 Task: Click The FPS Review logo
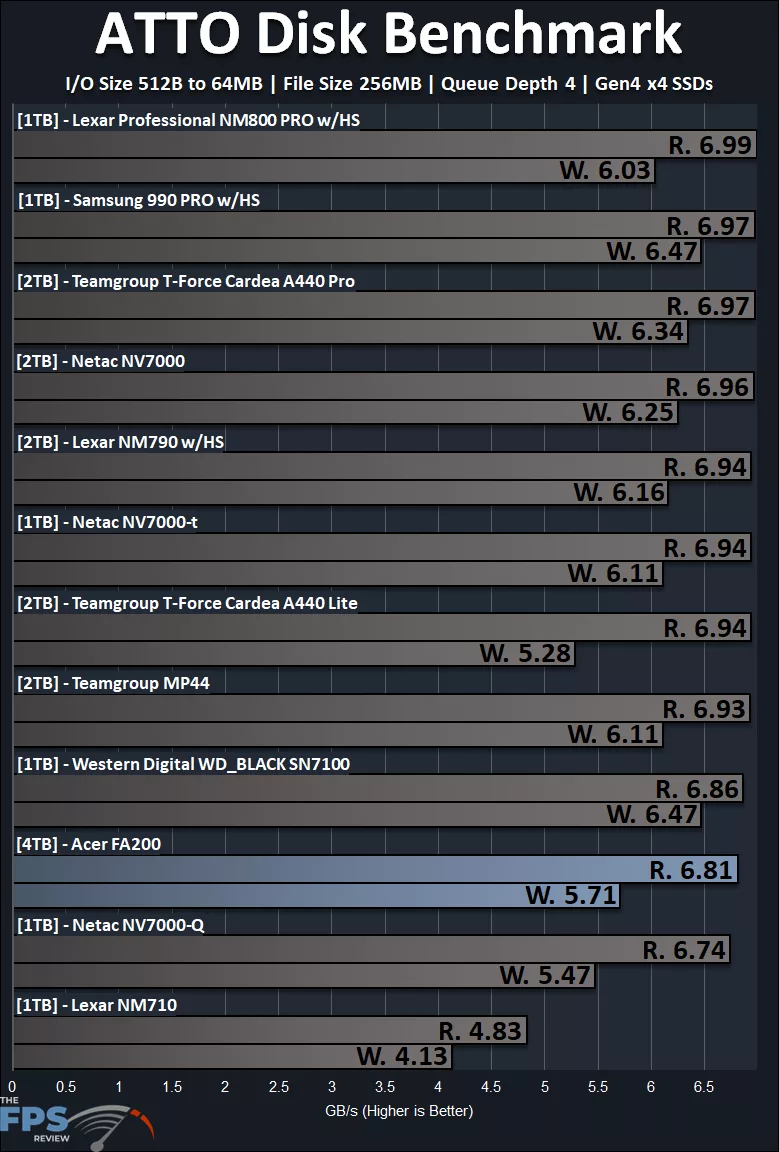pos(76,1122)
